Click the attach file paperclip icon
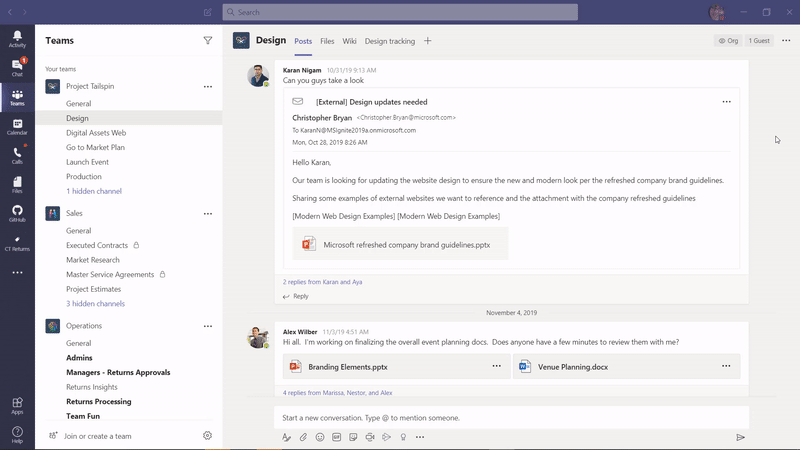 (x=303, y=437)
